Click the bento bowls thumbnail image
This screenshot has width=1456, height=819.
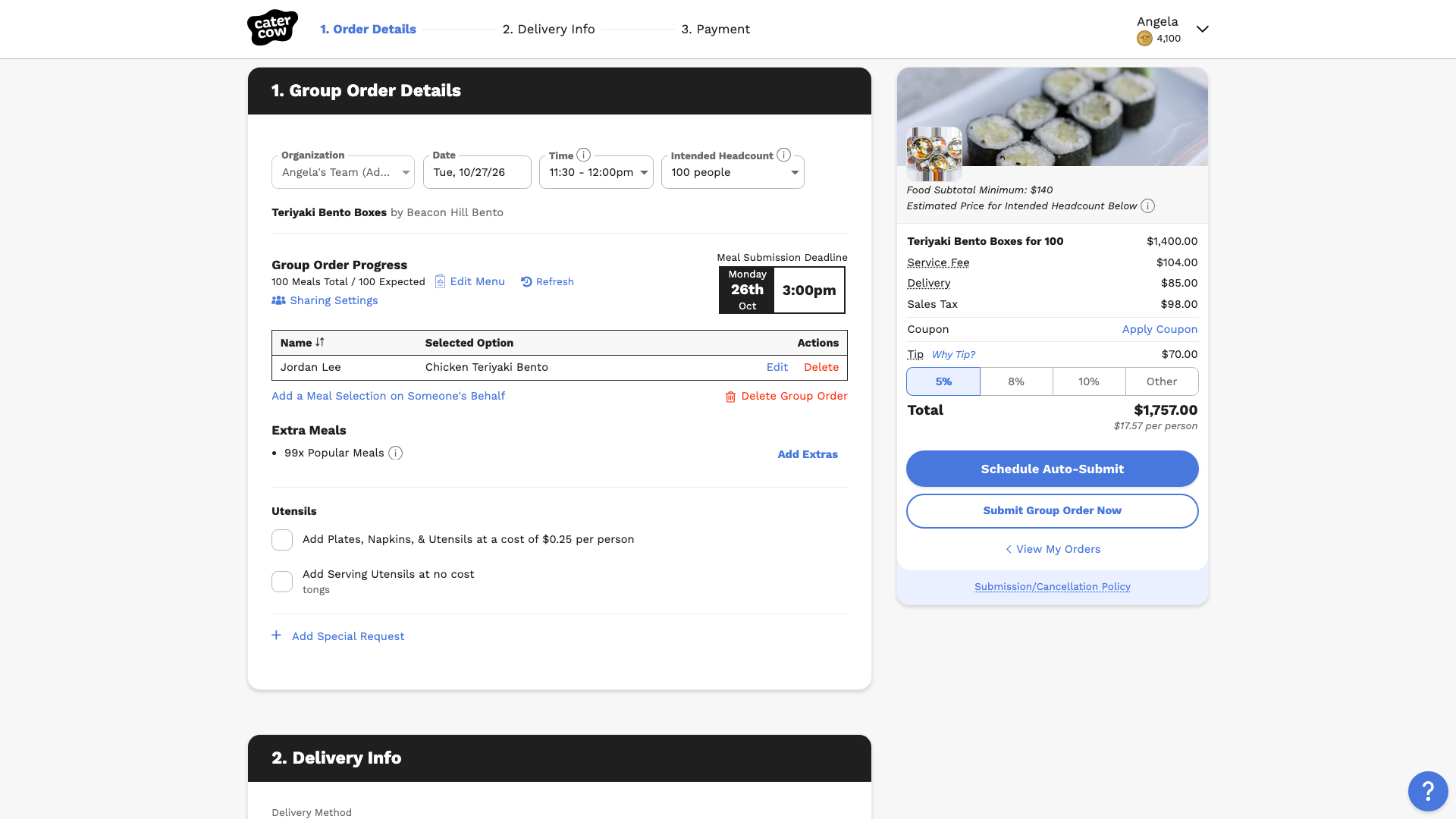934,153
